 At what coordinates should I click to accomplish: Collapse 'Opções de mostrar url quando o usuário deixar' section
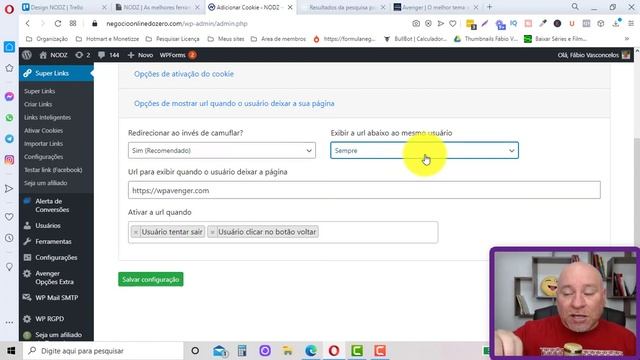click(234, 103)
